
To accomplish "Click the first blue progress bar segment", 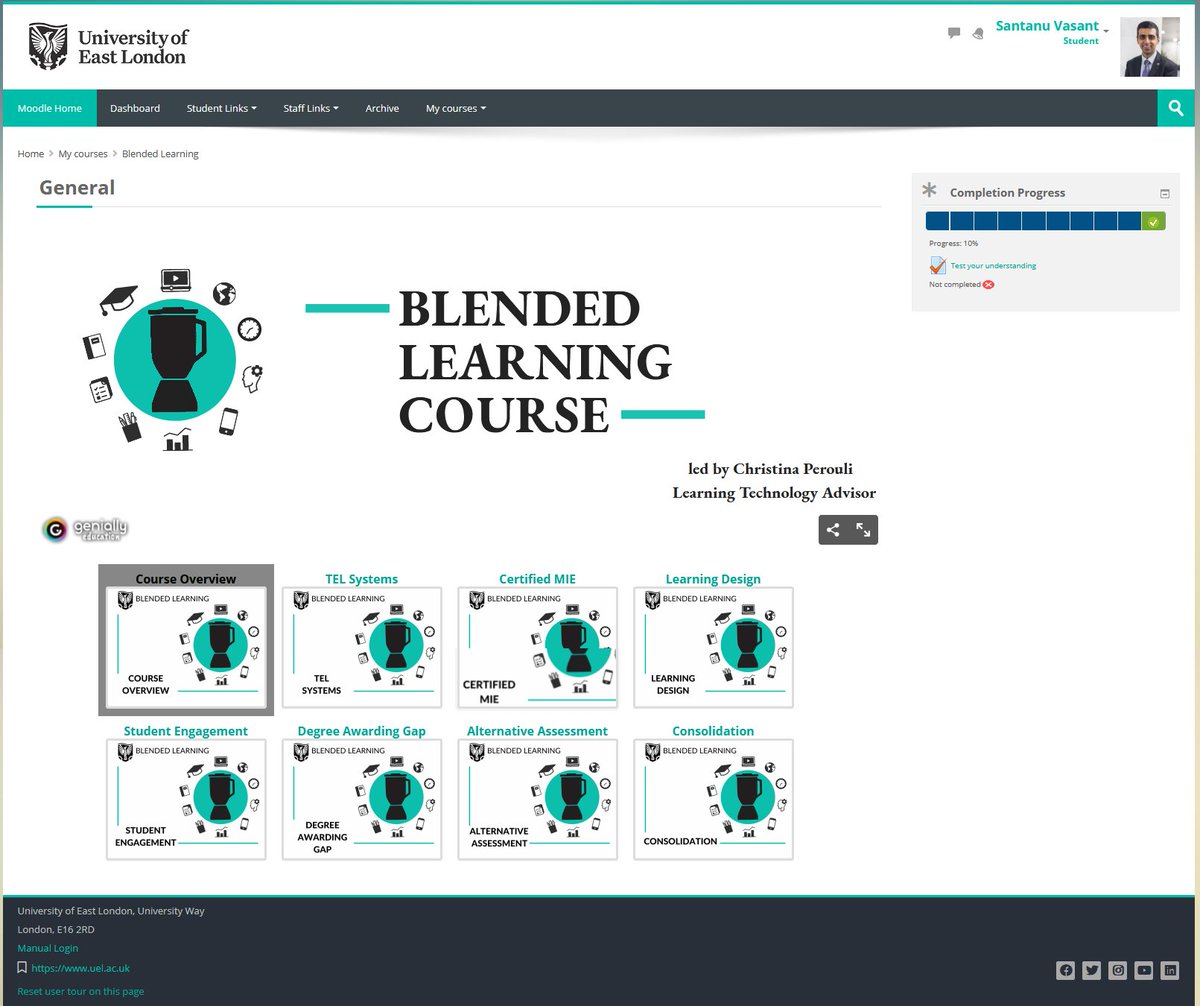I will pos(937,222).
